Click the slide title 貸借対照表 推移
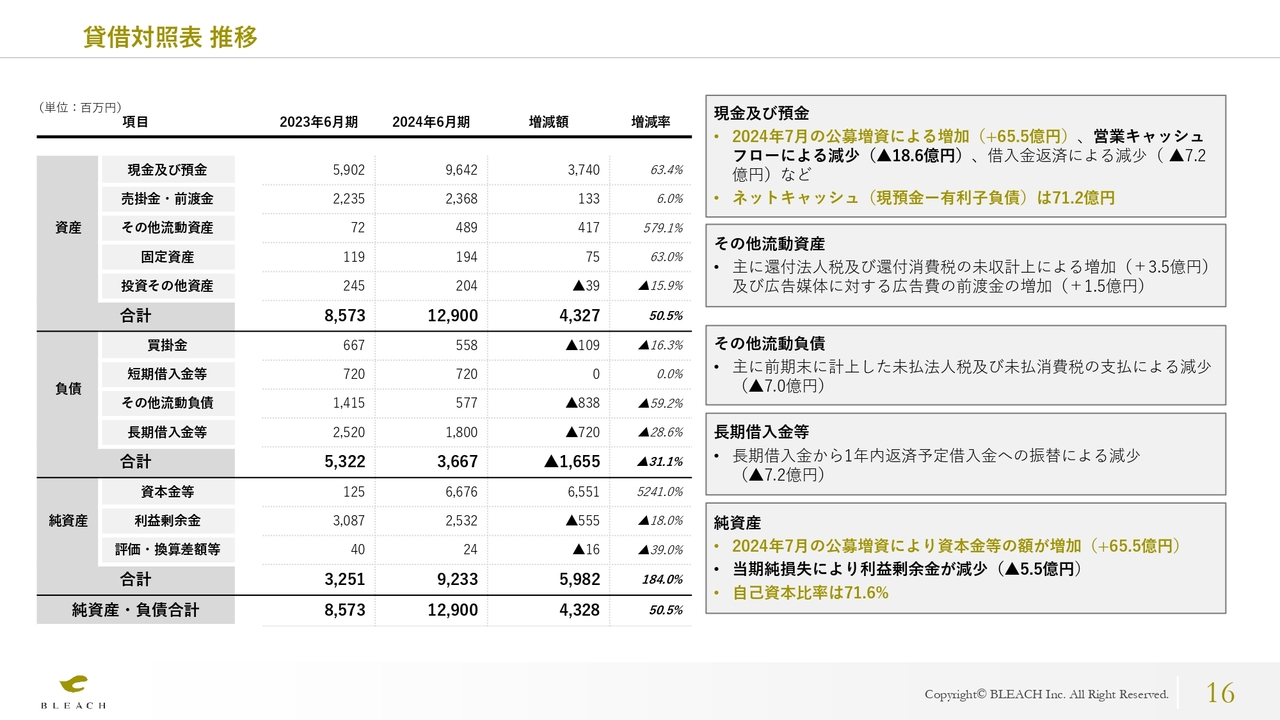Viewport: 1280px width, 720px height. coord(170,37)
